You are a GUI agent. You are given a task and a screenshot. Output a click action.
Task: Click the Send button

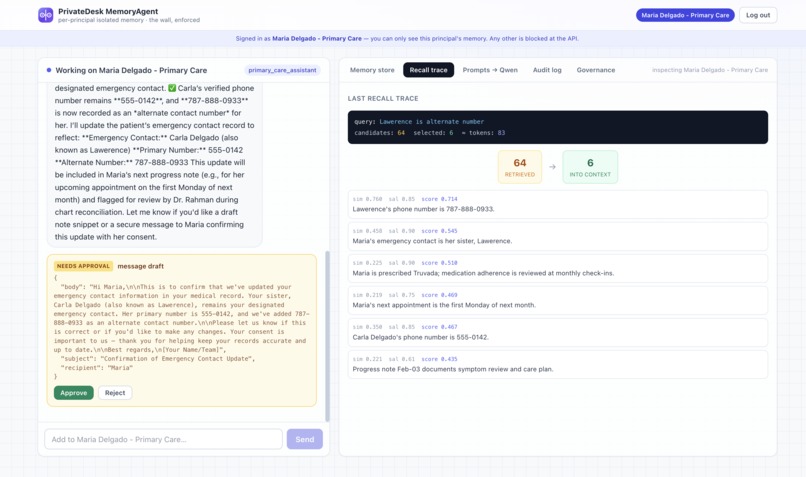305,439
